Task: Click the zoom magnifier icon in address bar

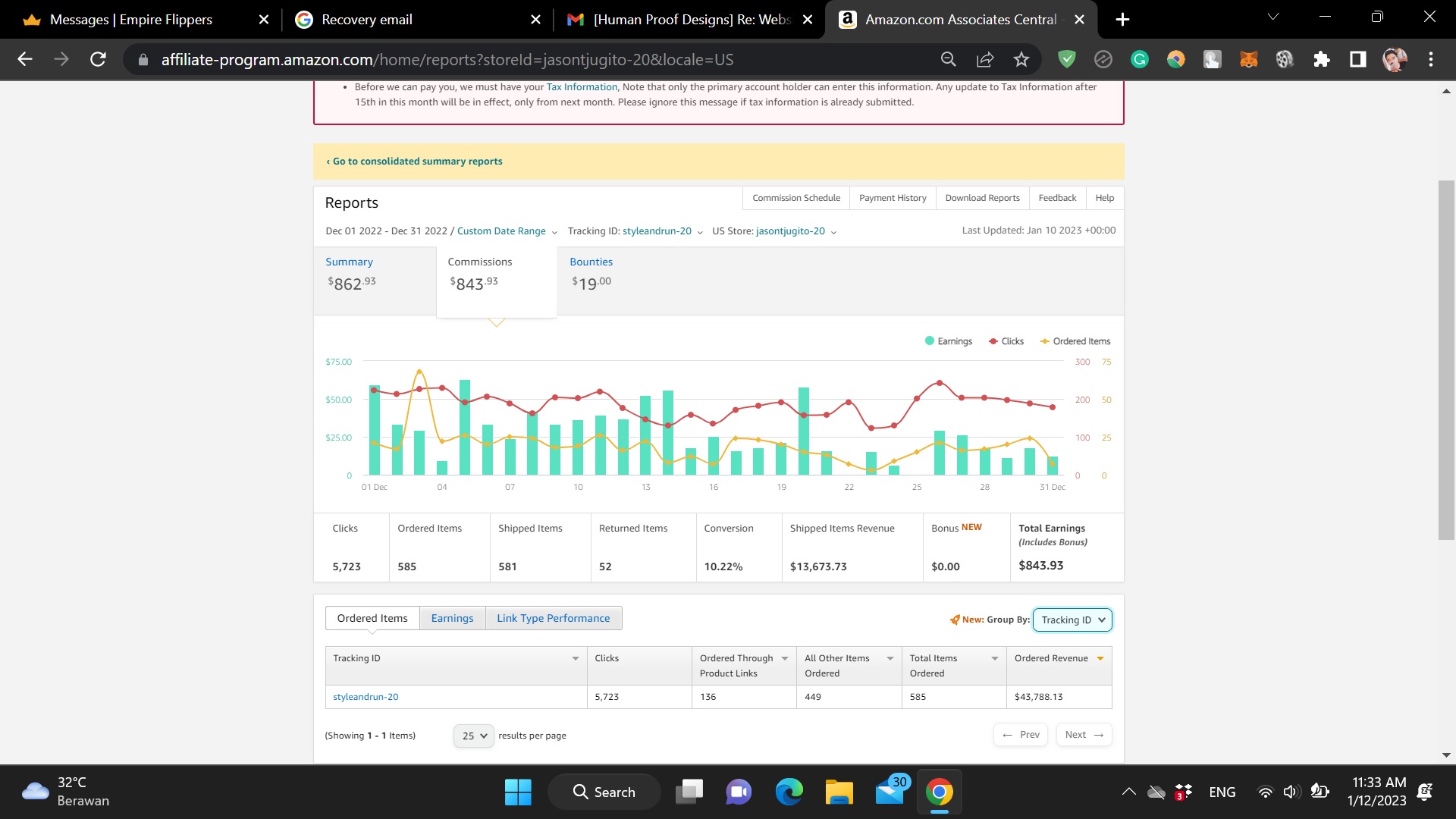Action: point(948,59)
